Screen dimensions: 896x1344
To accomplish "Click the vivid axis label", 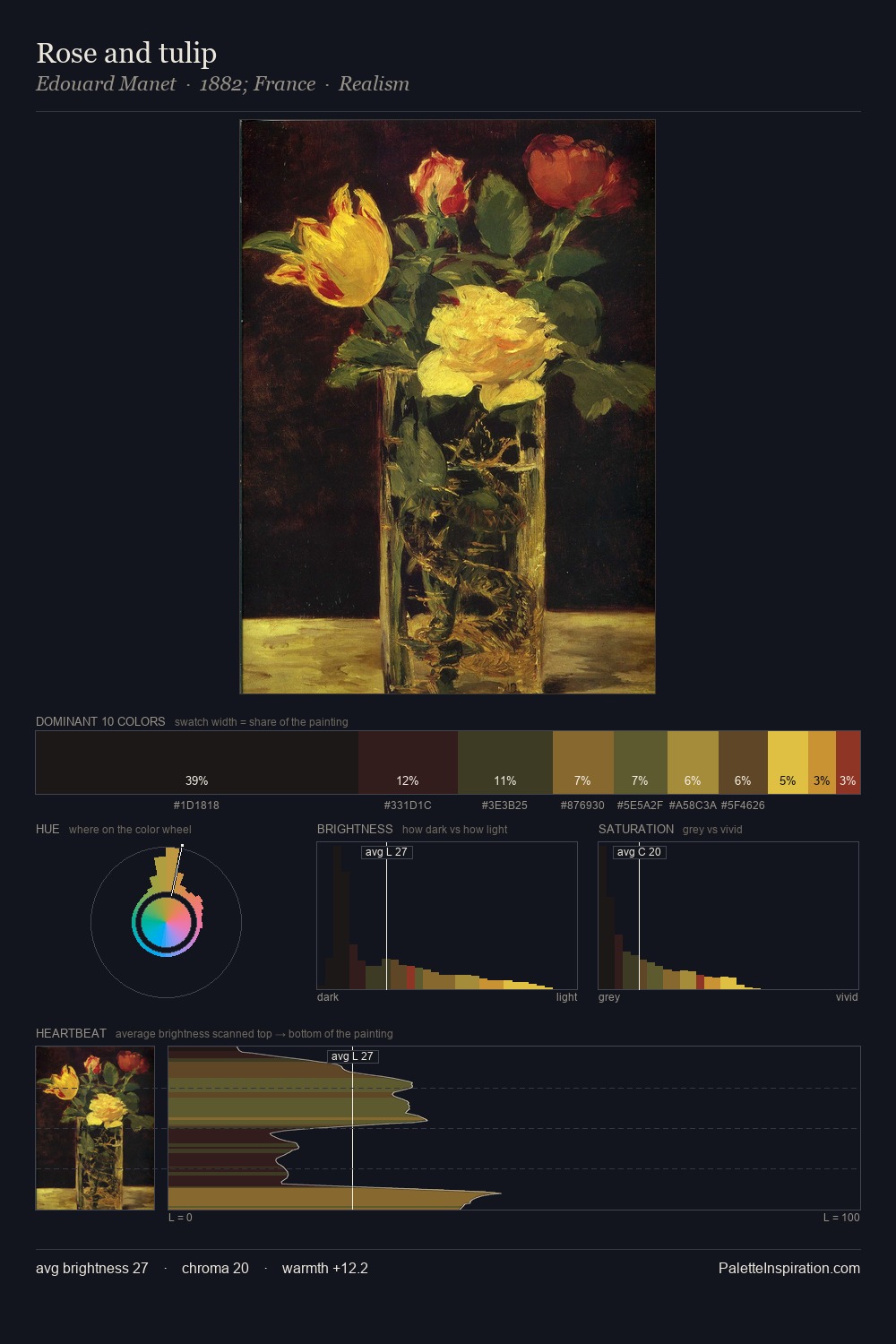I will click(847, 997).
